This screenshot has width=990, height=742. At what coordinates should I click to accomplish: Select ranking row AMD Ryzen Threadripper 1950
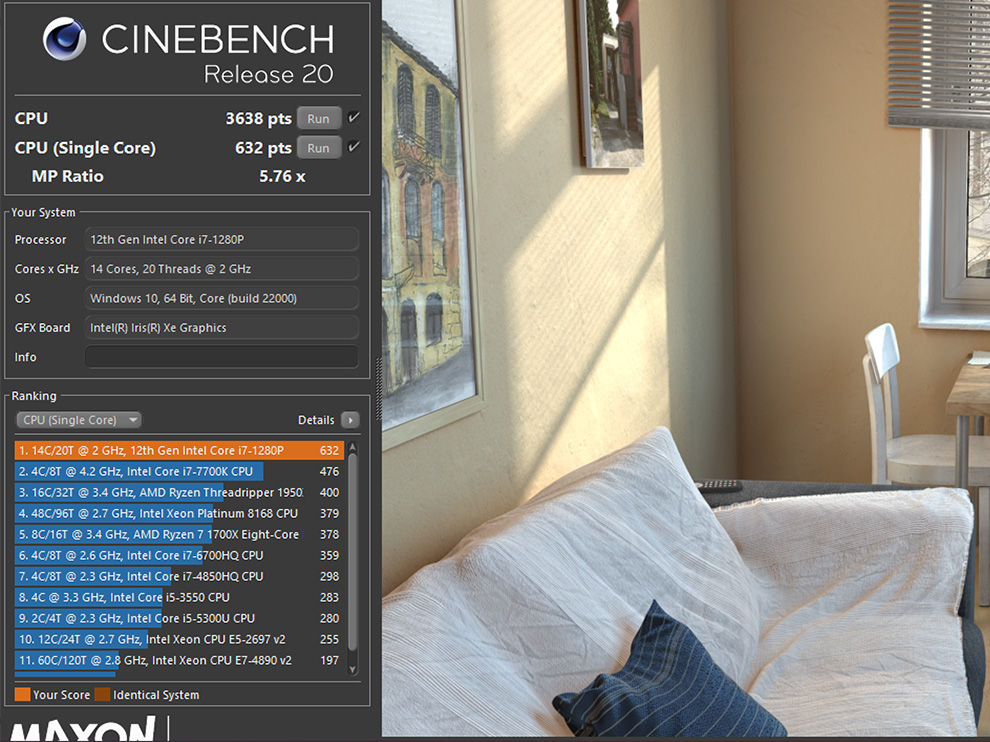tap(179, 492)
